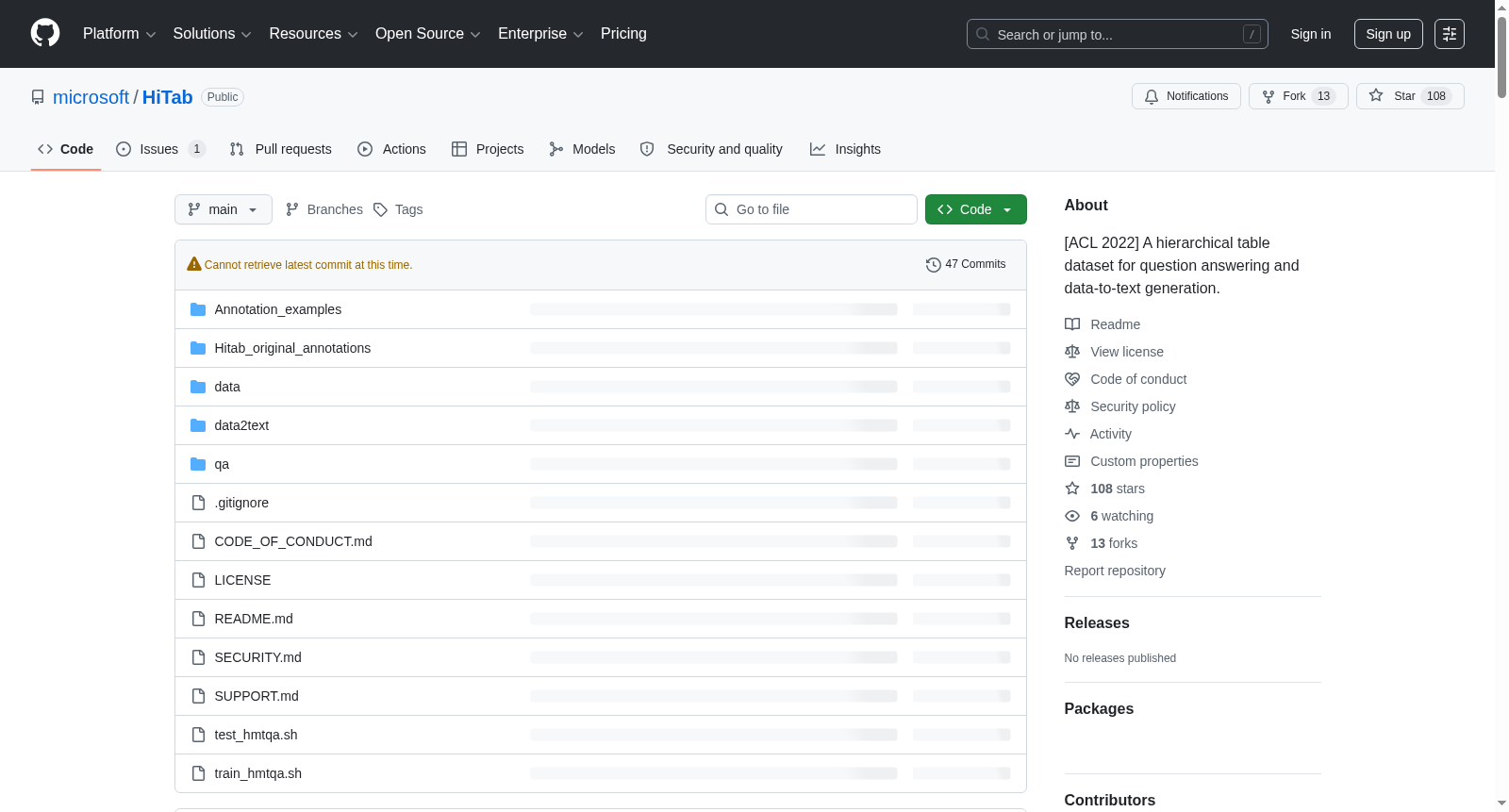
Task: Click the data2text folder icon
Action: (198, 425)
